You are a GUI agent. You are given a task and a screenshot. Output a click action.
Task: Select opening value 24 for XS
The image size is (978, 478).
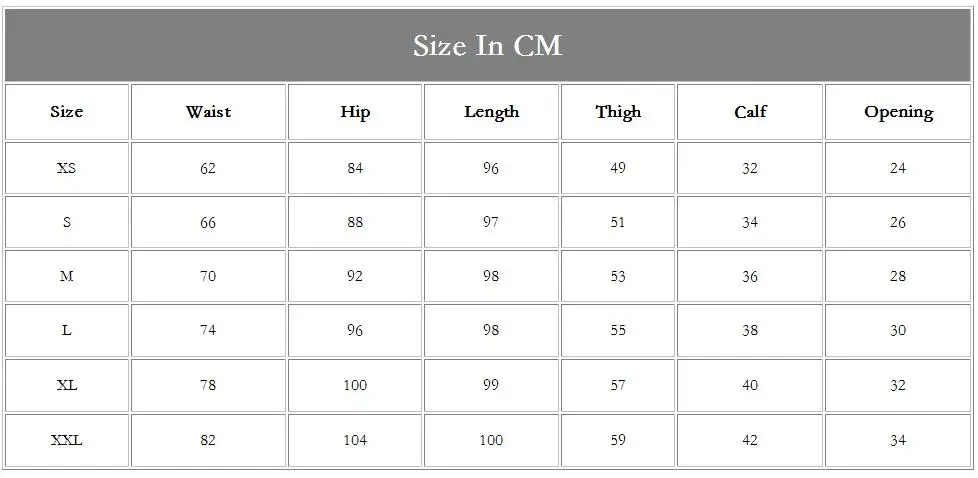[898, 168]
